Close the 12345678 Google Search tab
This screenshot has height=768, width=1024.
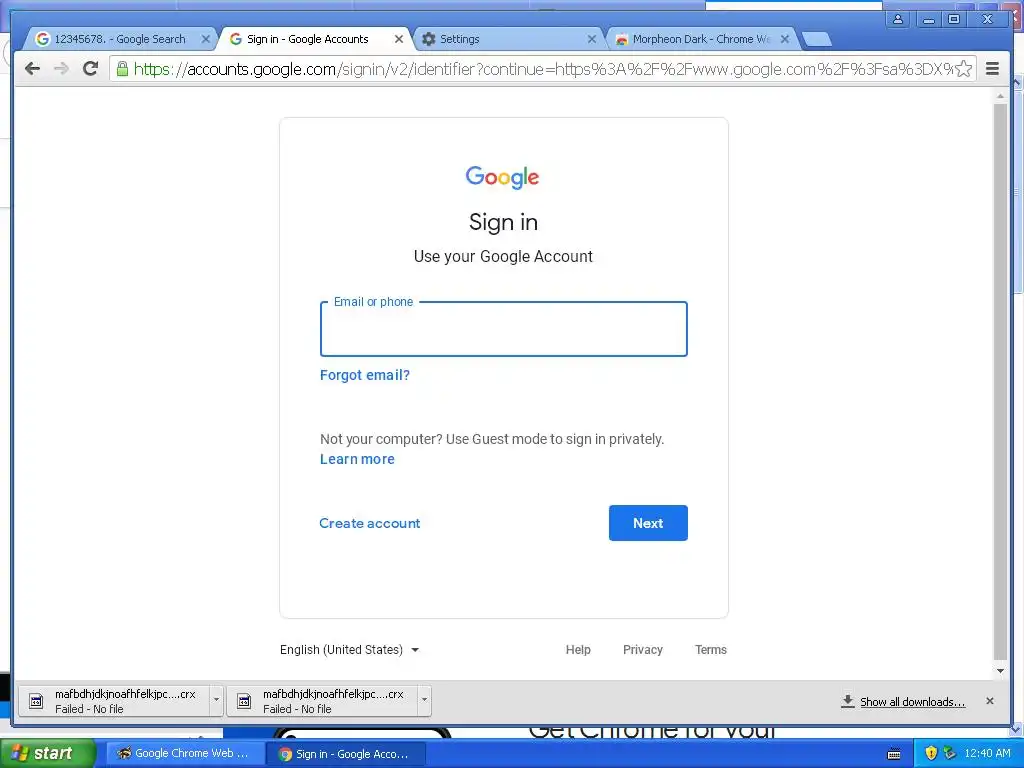point(205,39)
